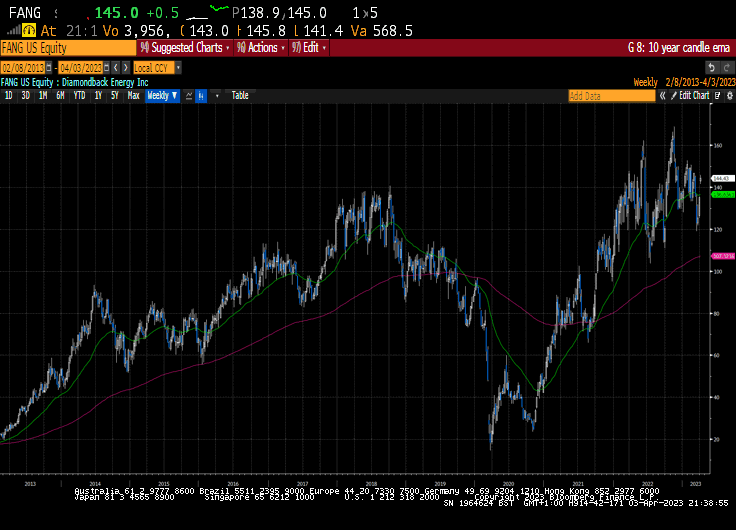Open chart settings gear icon
736x530 pixels.
click(730, 96)
